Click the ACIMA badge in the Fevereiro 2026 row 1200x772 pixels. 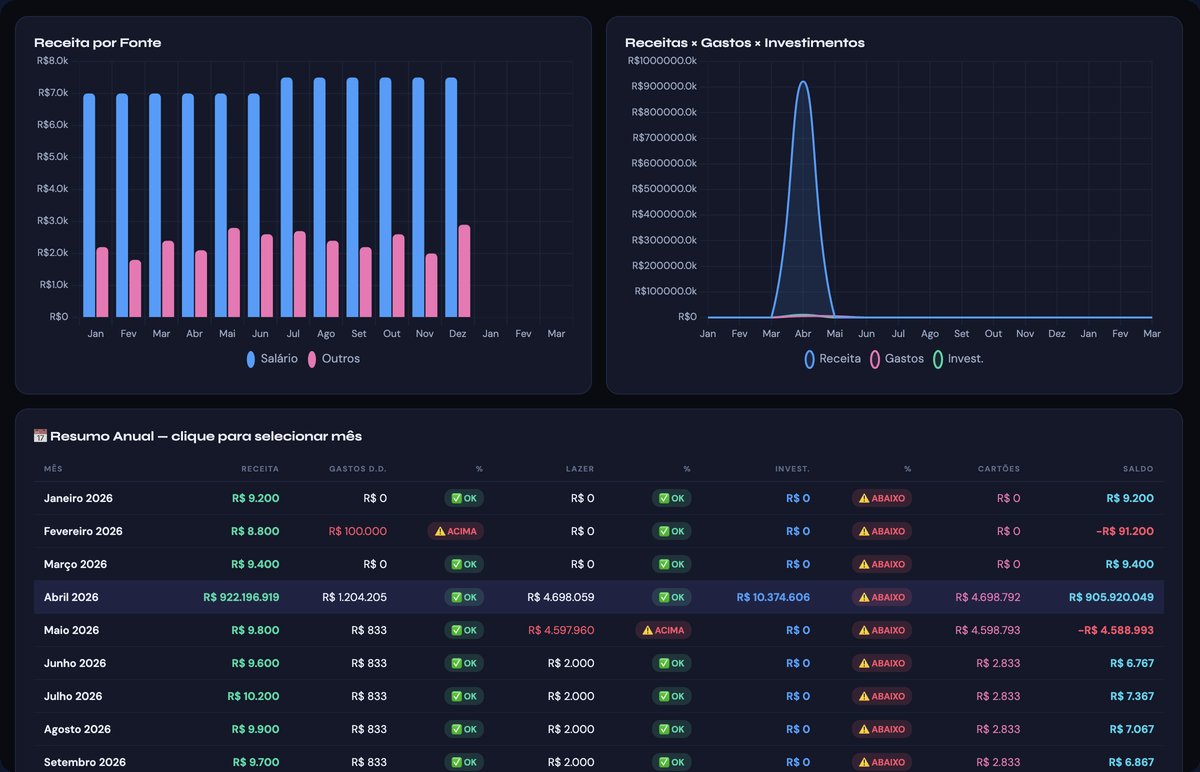[x=455, y=531]
